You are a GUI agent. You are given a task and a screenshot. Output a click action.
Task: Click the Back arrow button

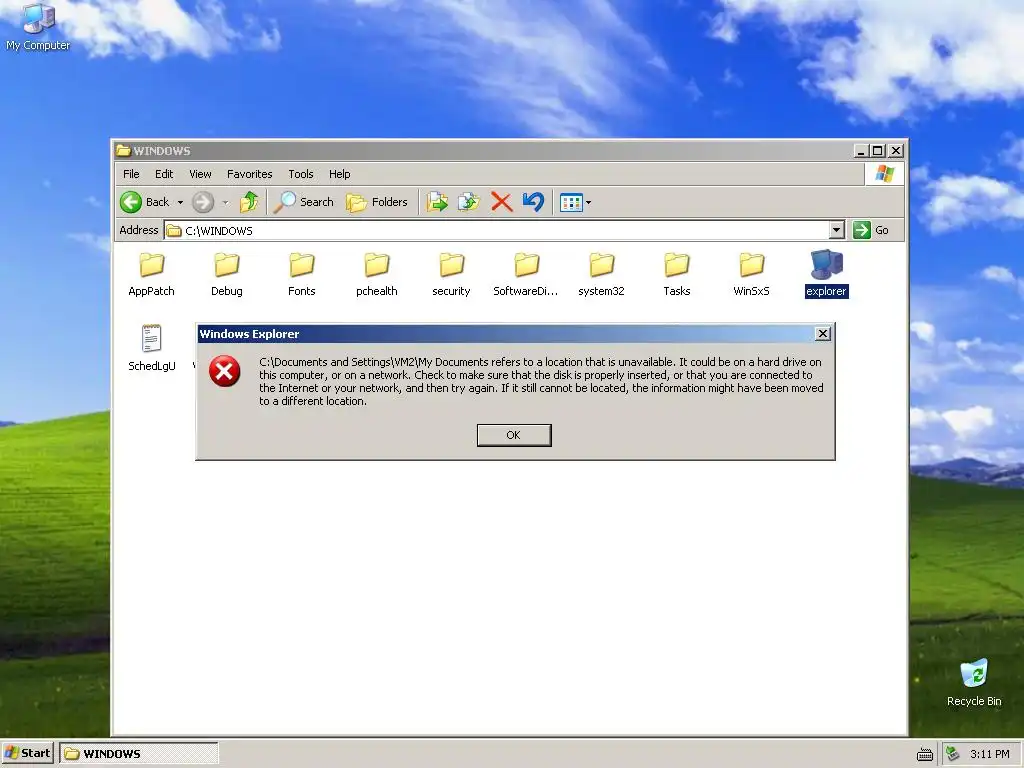point(145,202)
